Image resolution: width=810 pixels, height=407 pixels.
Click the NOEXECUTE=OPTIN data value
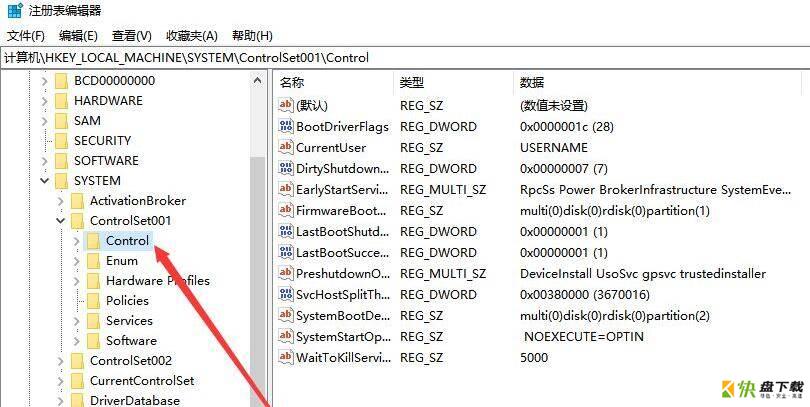584,337
